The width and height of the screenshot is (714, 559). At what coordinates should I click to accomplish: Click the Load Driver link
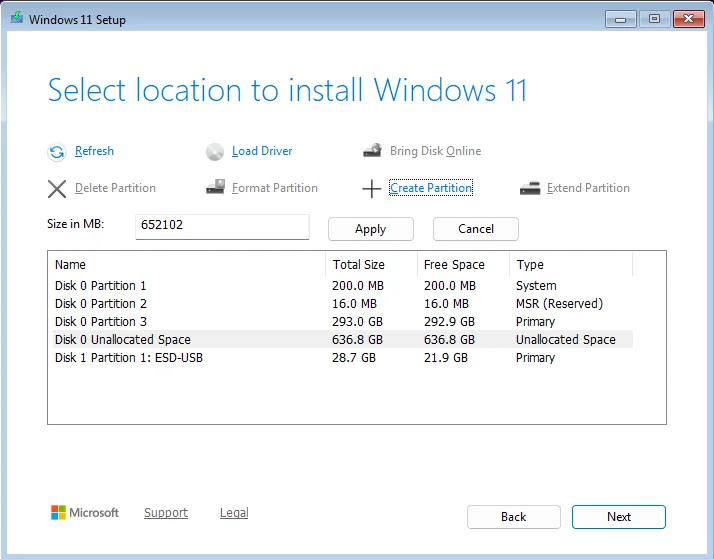pos(262,151)
